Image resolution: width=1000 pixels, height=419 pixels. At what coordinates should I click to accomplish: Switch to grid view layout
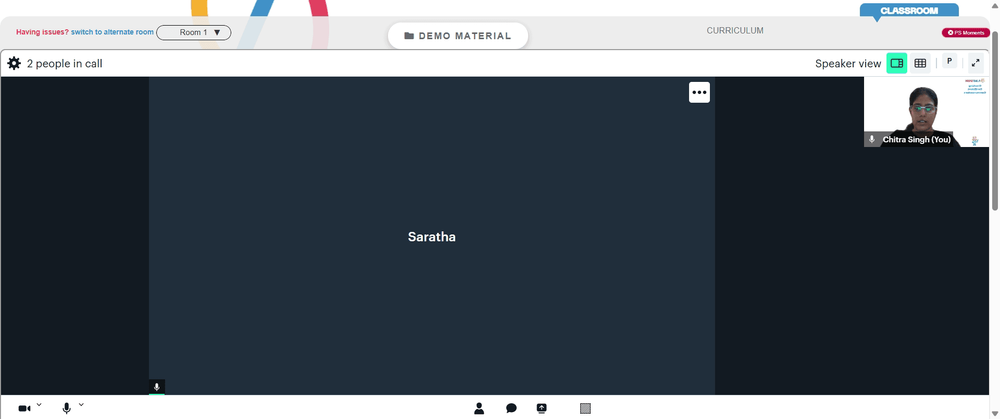point(920,63)
